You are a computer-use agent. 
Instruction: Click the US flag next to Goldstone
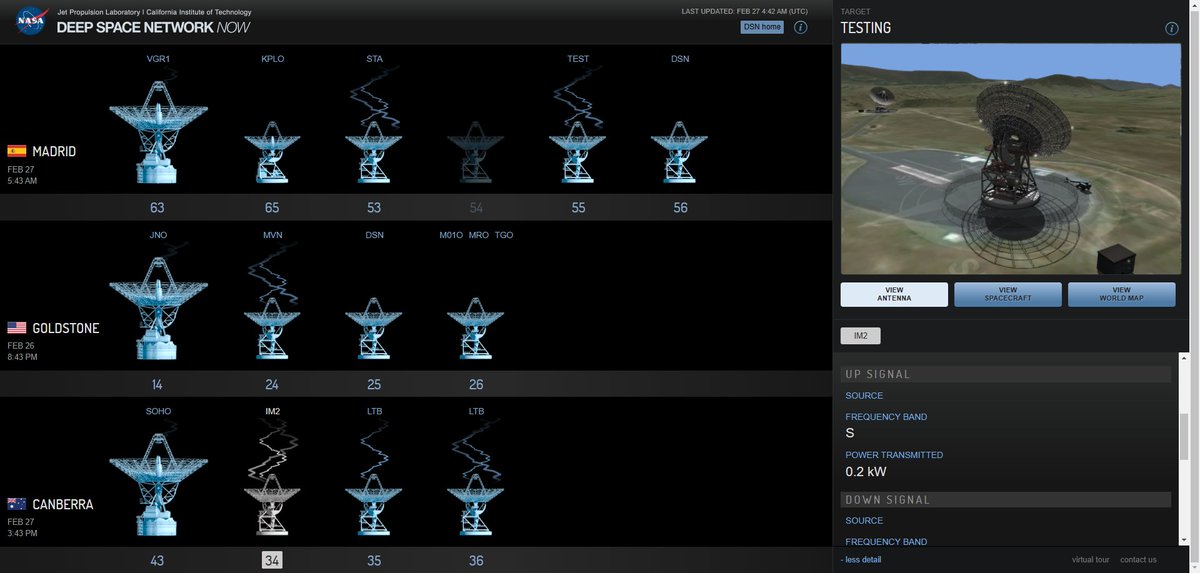[16, 328]
